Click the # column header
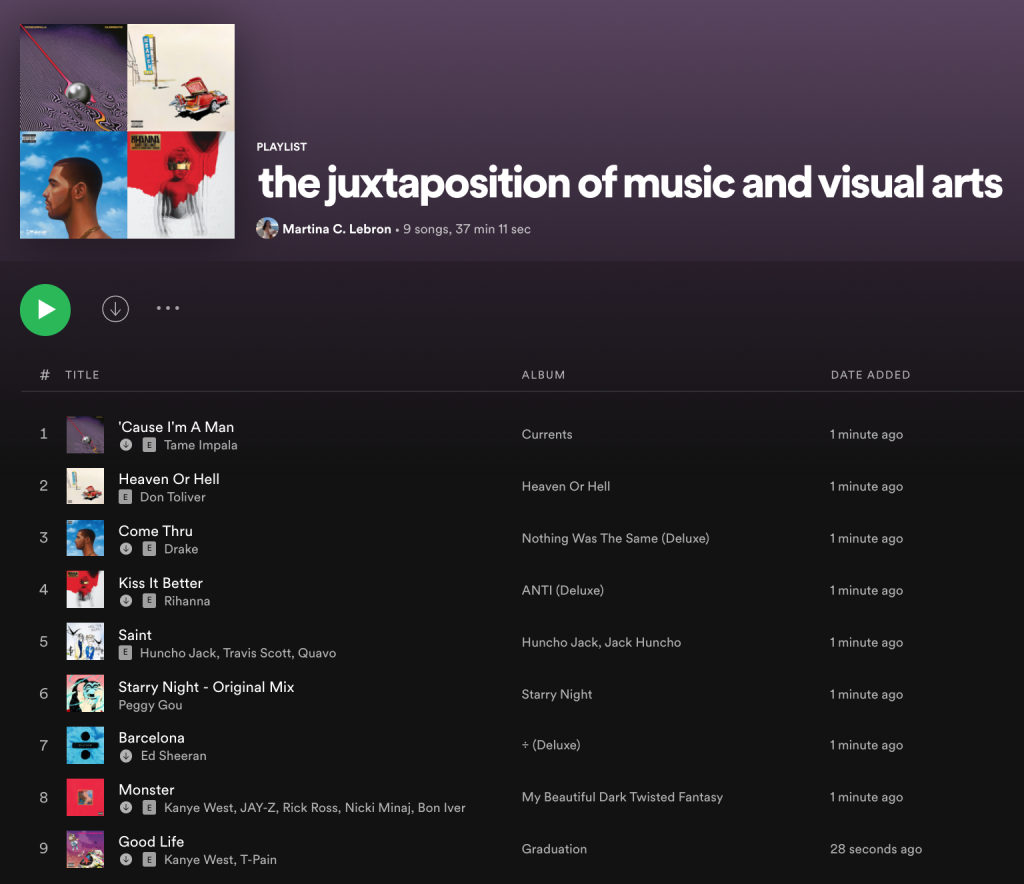1024x884 pixels. [x=44, y=375]
